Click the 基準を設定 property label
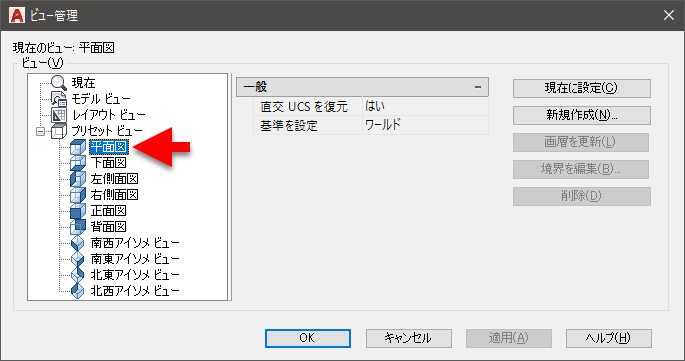Image resolution: width=685 pixels, height=361 pixels. click(x=289, y=125)
